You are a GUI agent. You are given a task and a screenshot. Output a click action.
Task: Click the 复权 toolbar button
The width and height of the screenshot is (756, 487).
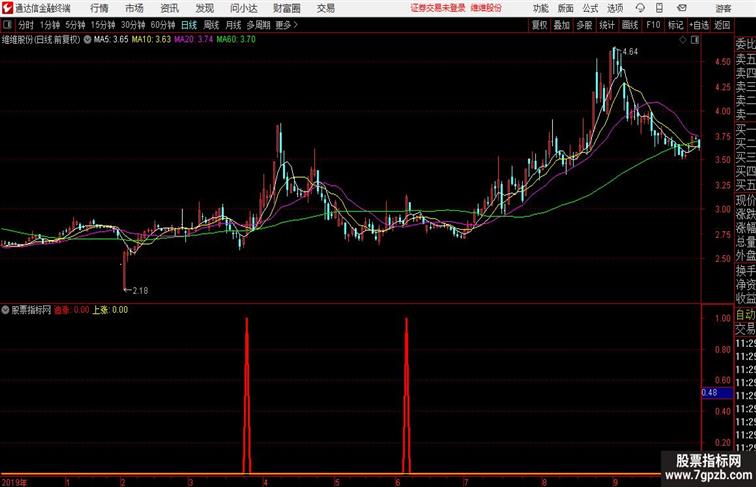539,25
